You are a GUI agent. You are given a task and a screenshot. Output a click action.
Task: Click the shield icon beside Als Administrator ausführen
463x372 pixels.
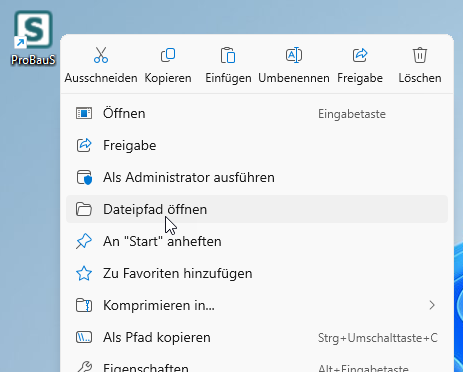[84, 177]
